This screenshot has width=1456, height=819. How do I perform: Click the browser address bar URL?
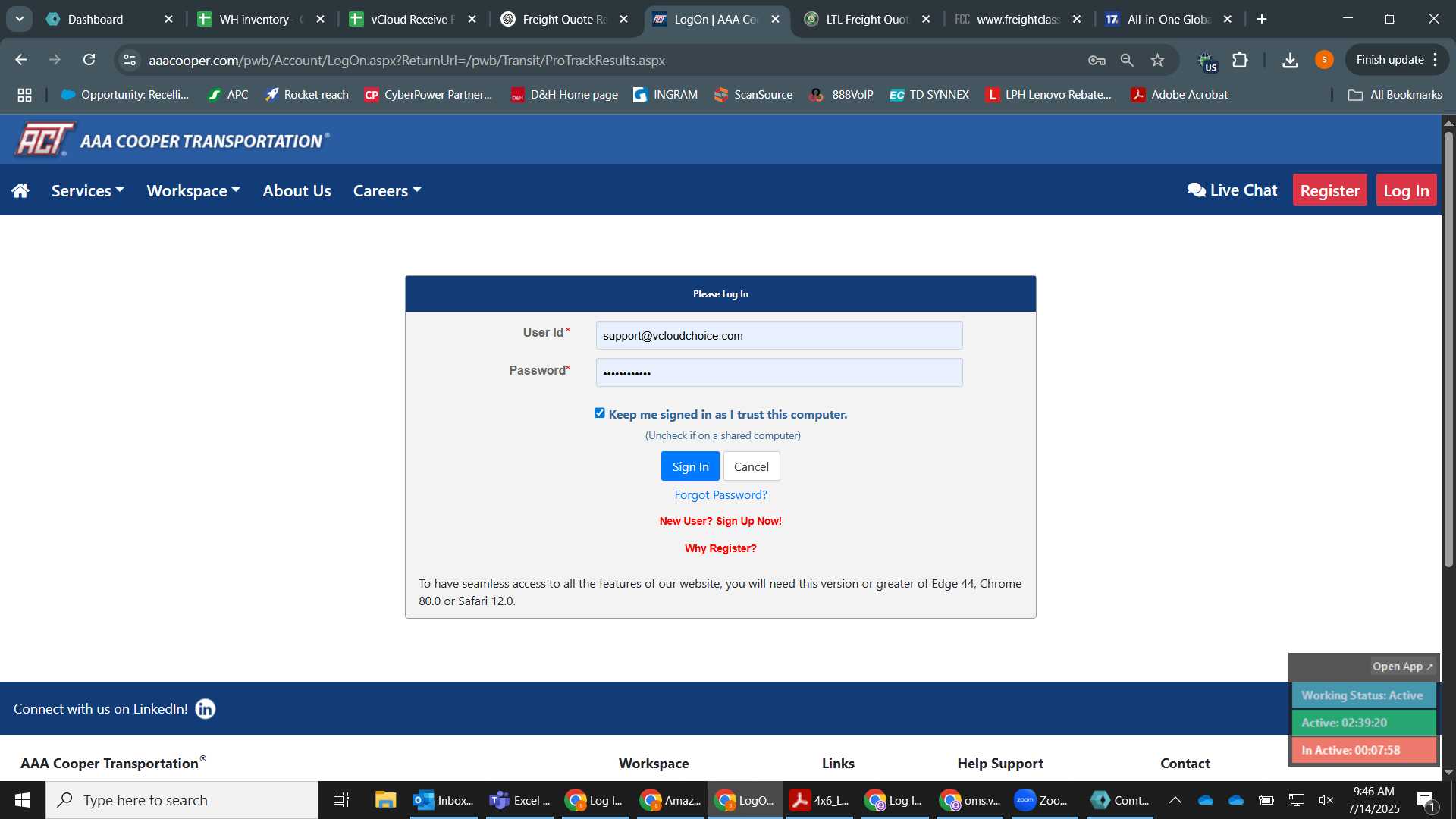tap(406, 60)
